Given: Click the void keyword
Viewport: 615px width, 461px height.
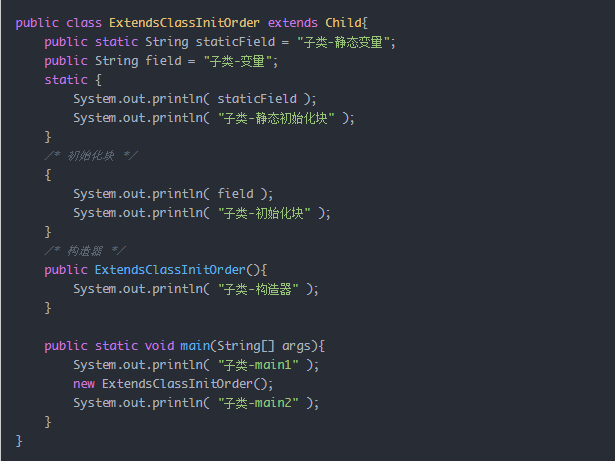Looking at the screenshot, I should [x=159, y=346].
